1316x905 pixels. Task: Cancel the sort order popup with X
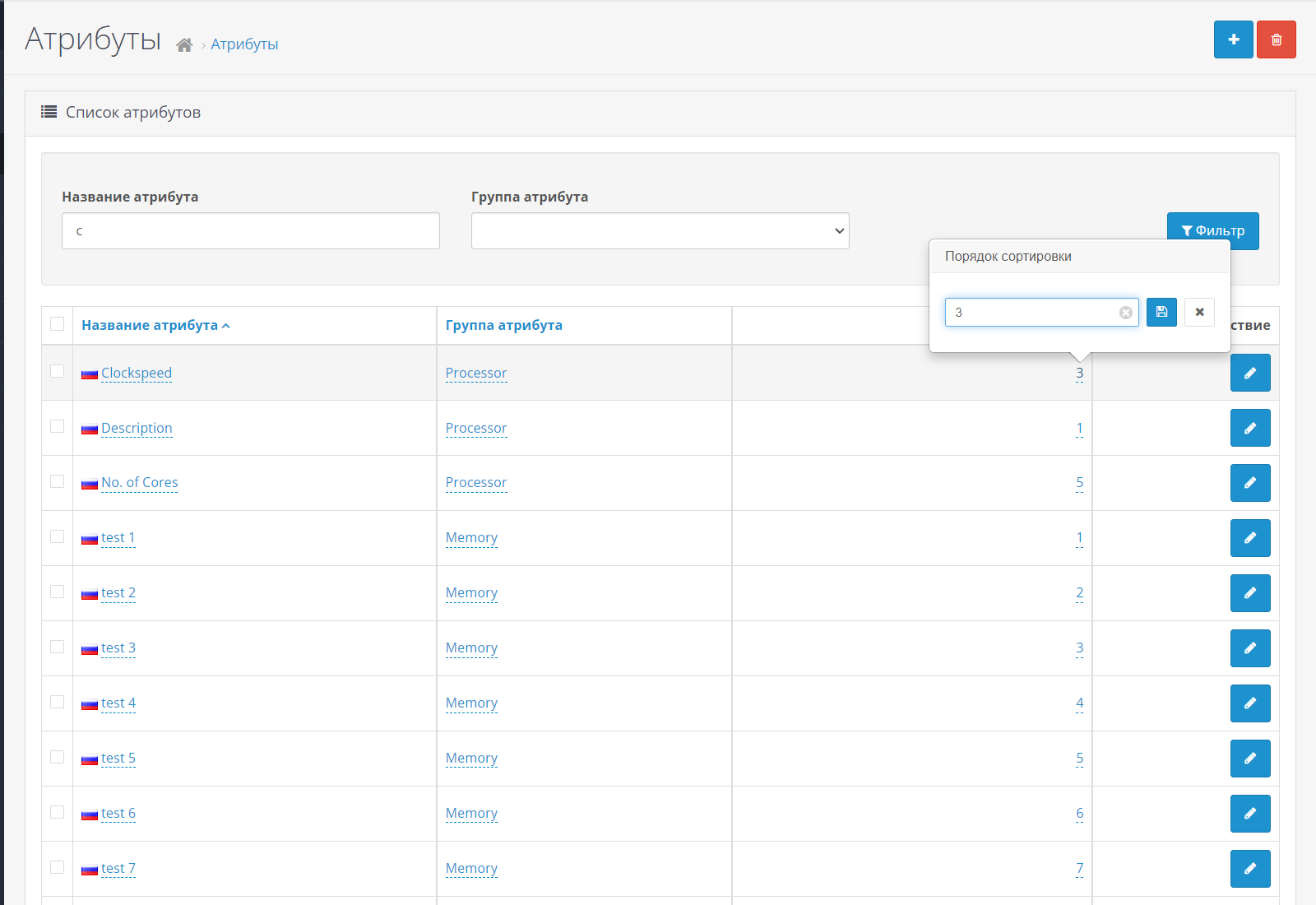(x=1199, y=312)
